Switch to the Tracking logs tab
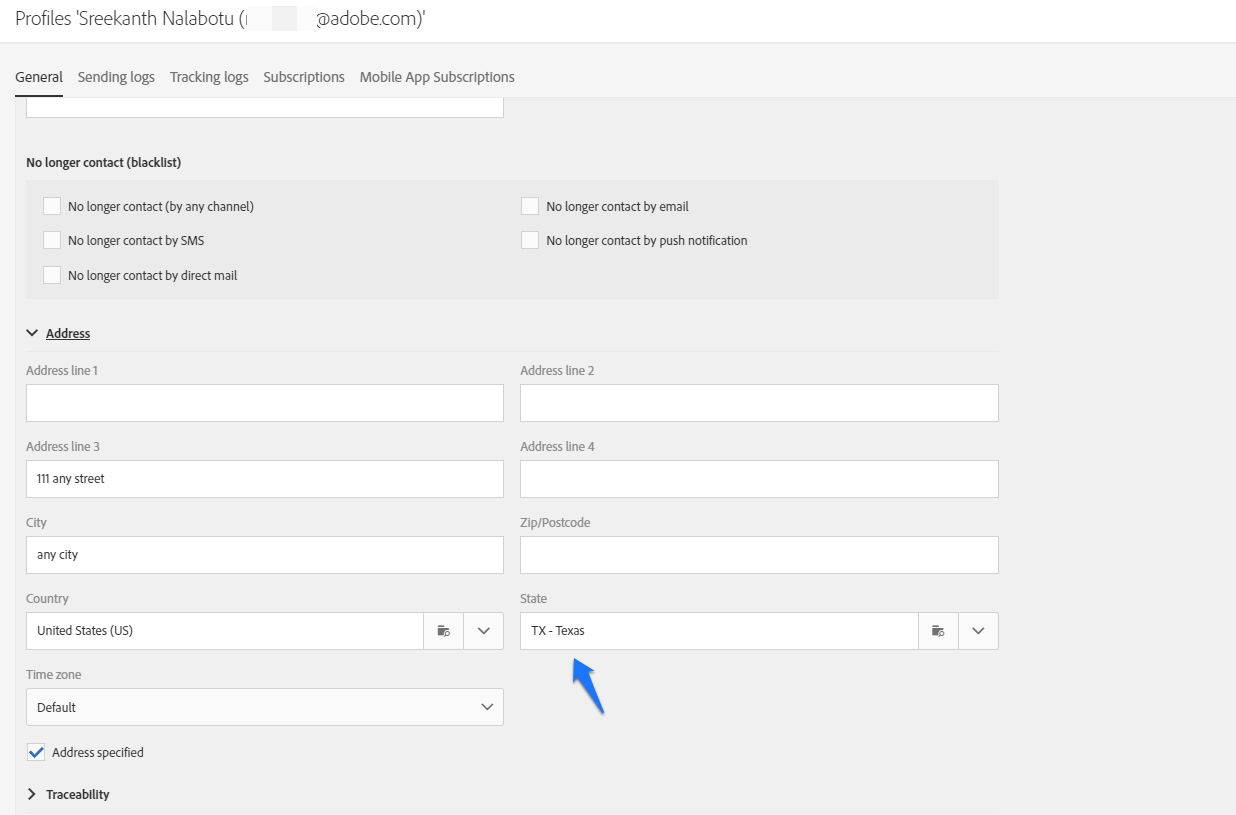 pyautogui.click(x=209, y=77)
